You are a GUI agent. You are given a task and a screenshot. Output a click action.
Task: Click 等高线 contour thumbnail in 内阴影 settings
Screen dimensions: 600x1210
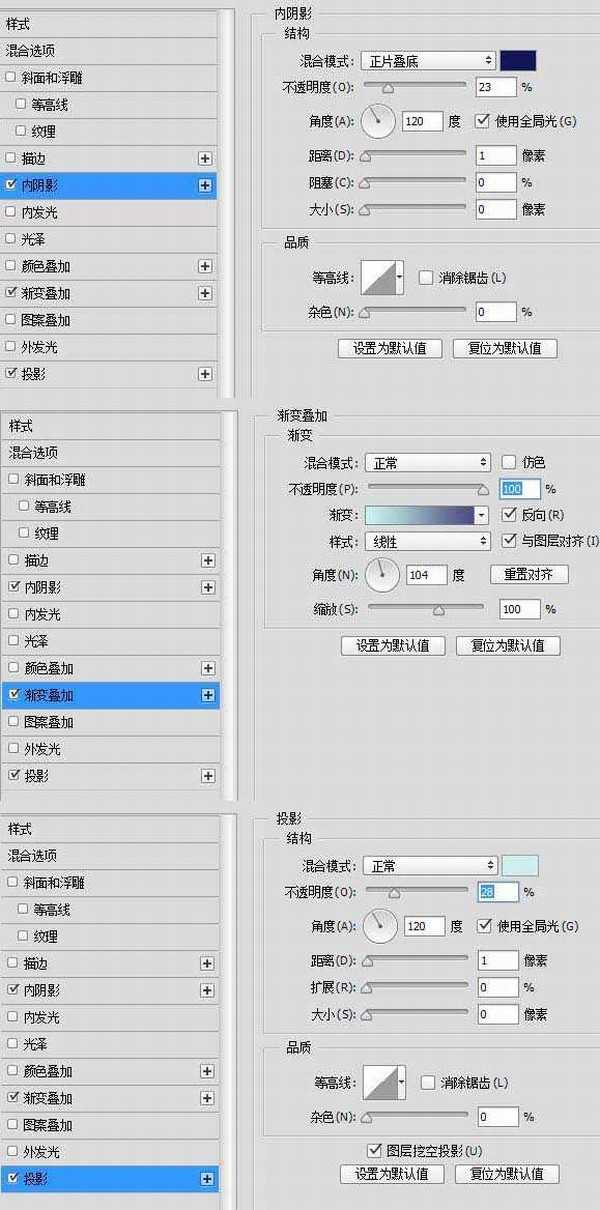click(377, 278)
